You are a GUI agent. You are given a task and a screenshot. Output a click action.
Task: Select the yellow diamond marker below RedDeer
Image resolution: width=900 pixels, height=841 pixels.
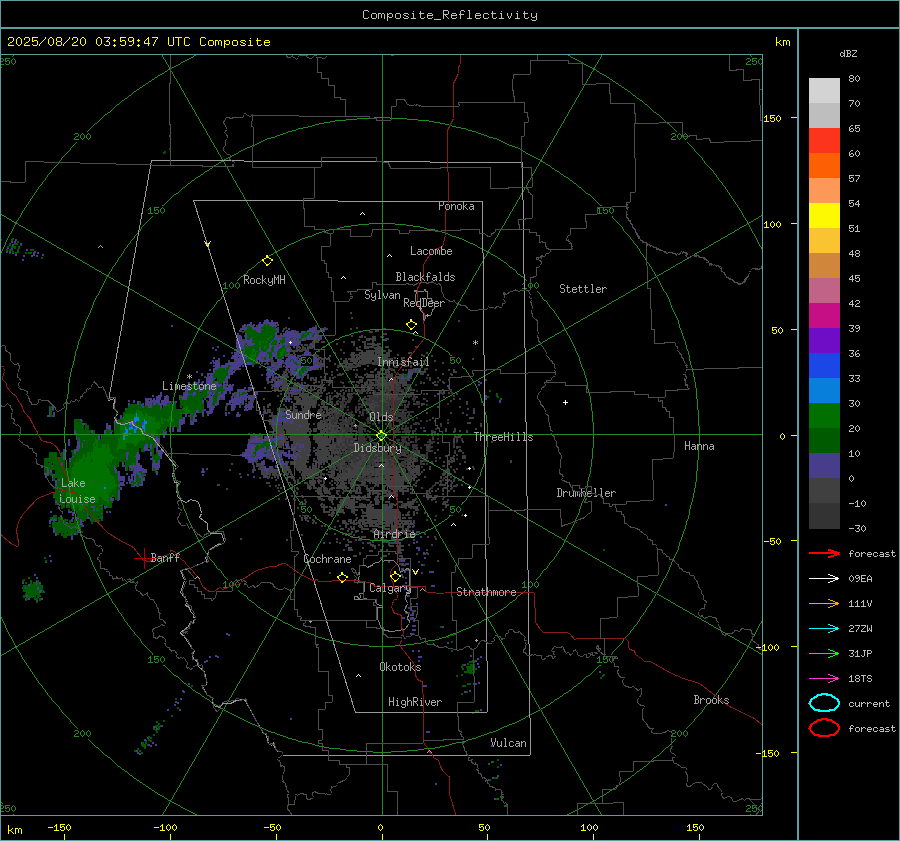(x=412, y=325)
